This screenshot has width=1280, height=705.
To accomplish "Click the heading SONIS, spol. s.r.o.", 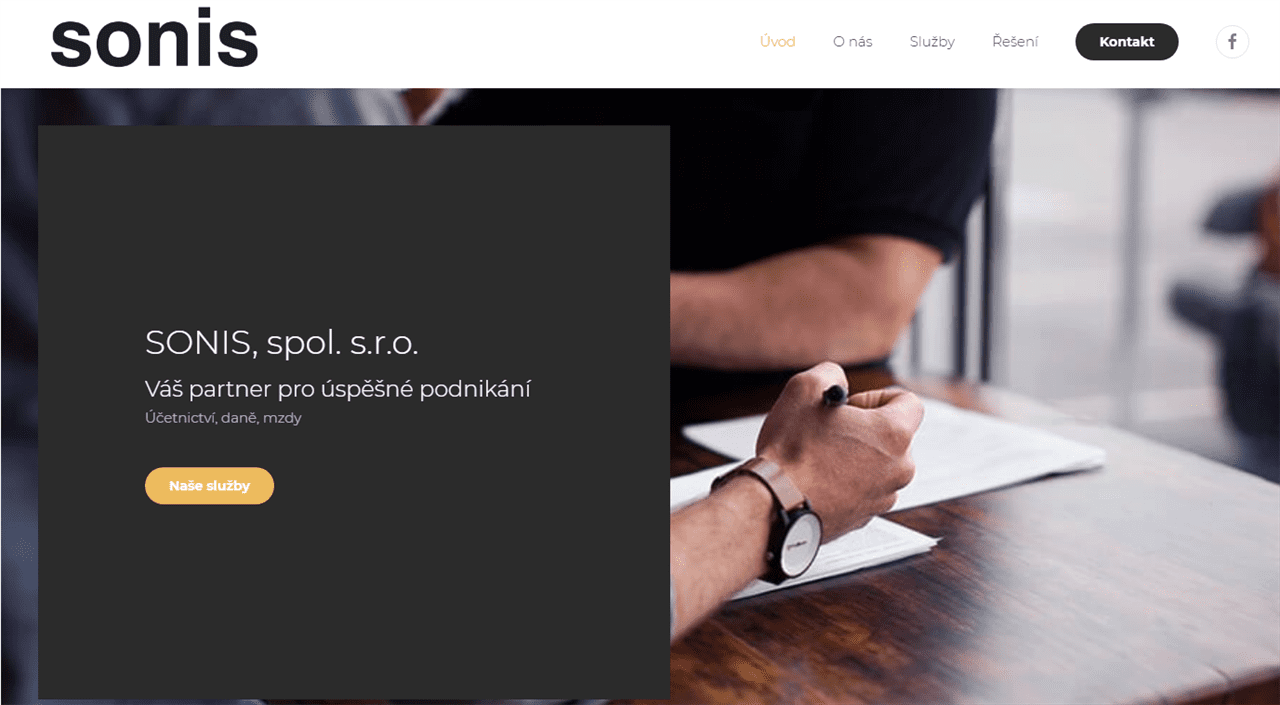I will click(x=282, y=343).
